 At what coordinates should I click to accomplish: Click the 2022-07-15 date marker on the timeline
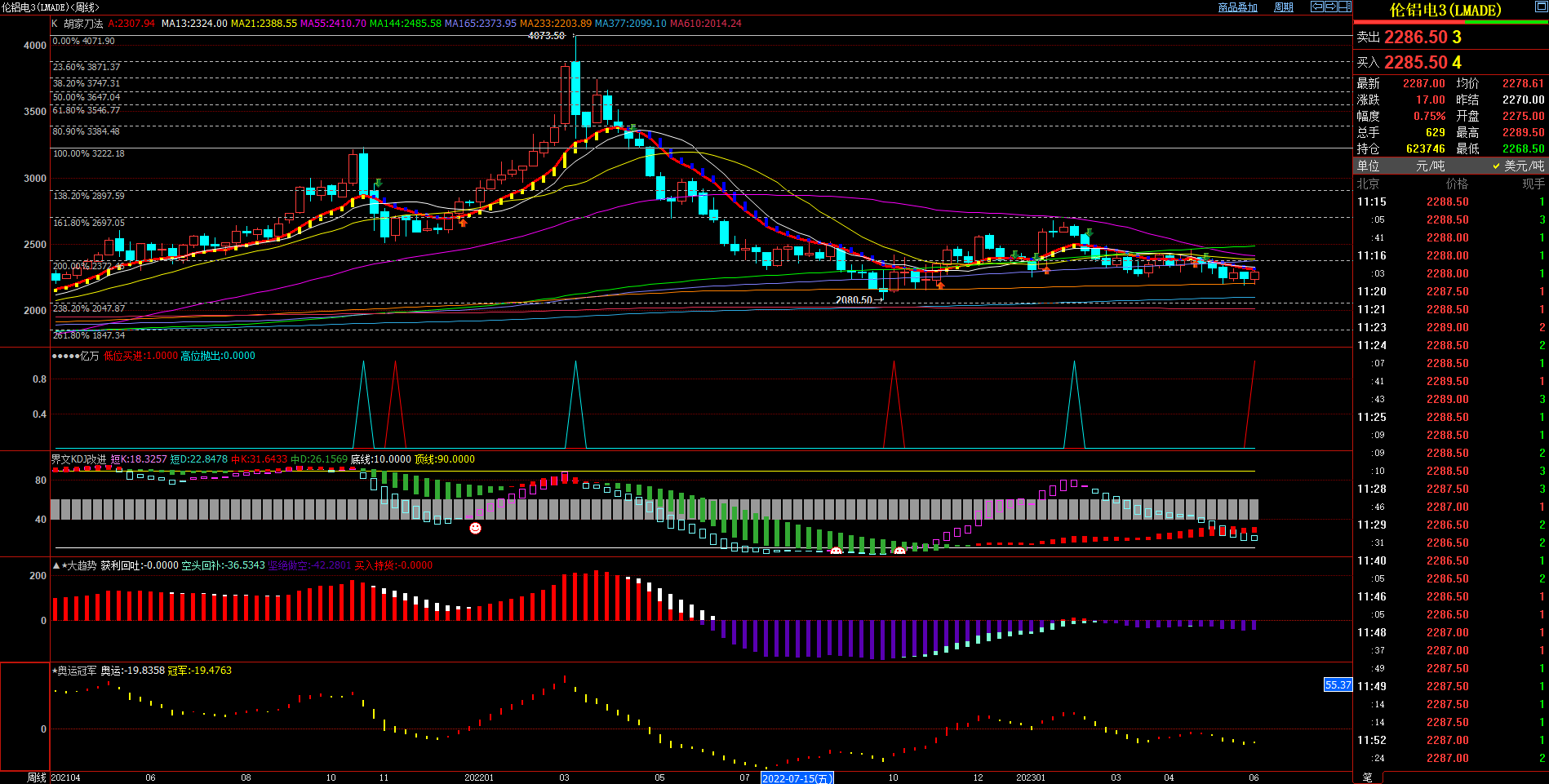(797, 778)
